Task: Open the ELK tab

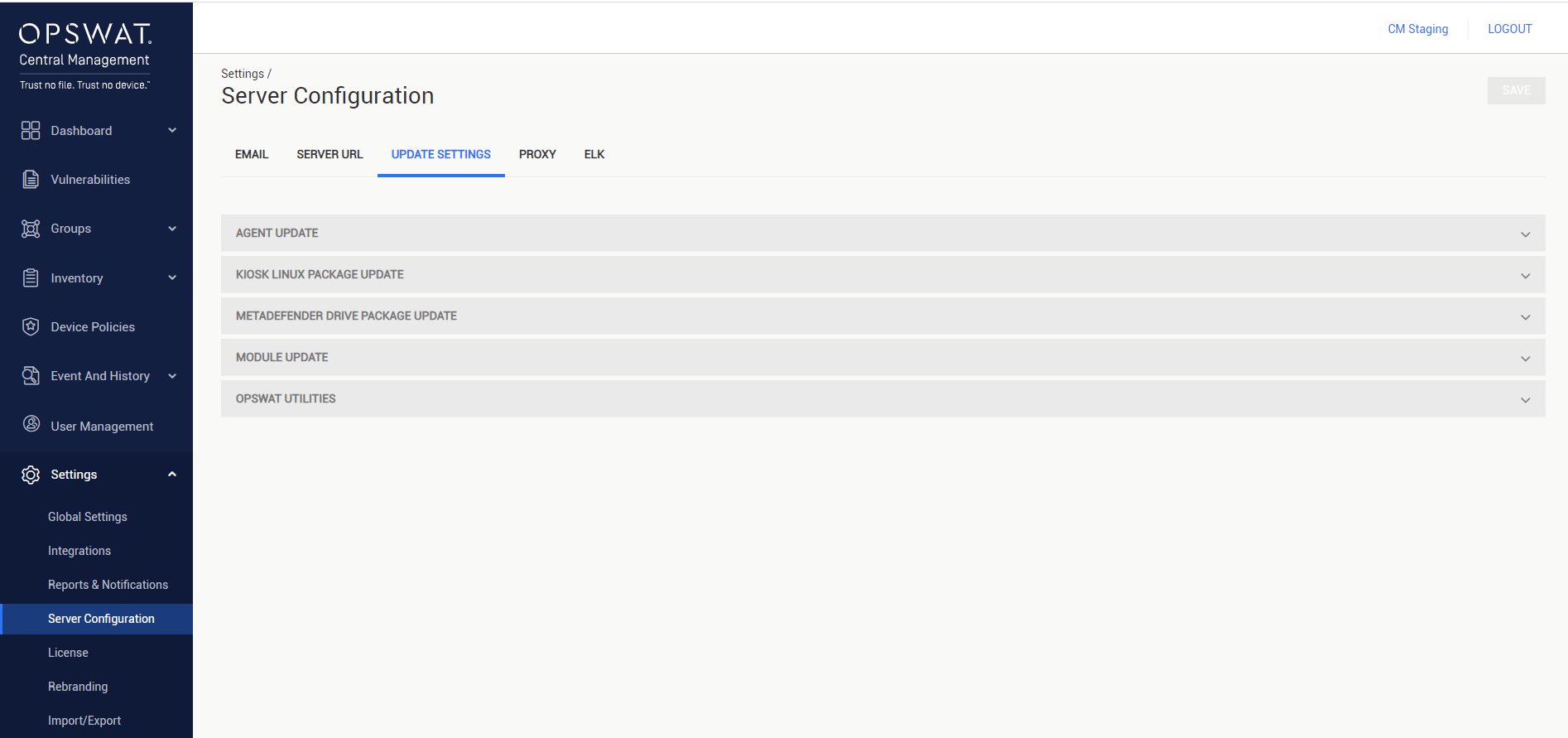Action: click(594, 154)
